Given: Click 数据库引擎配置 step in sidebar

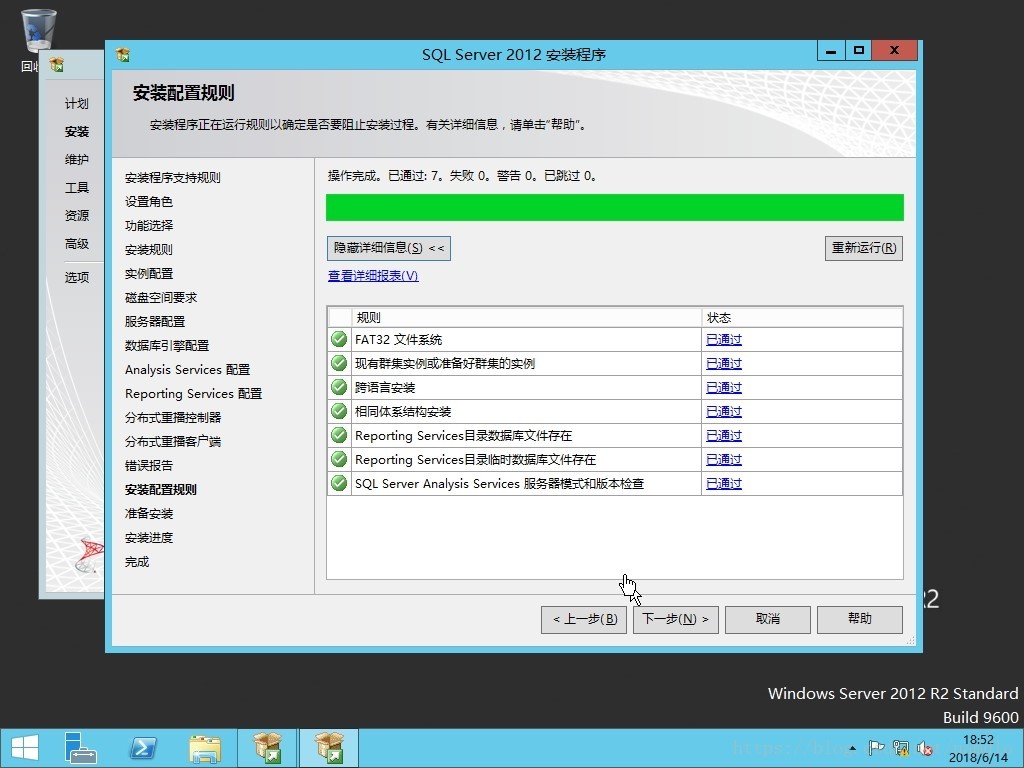Looking at the screenshot, I should [167, 345].
